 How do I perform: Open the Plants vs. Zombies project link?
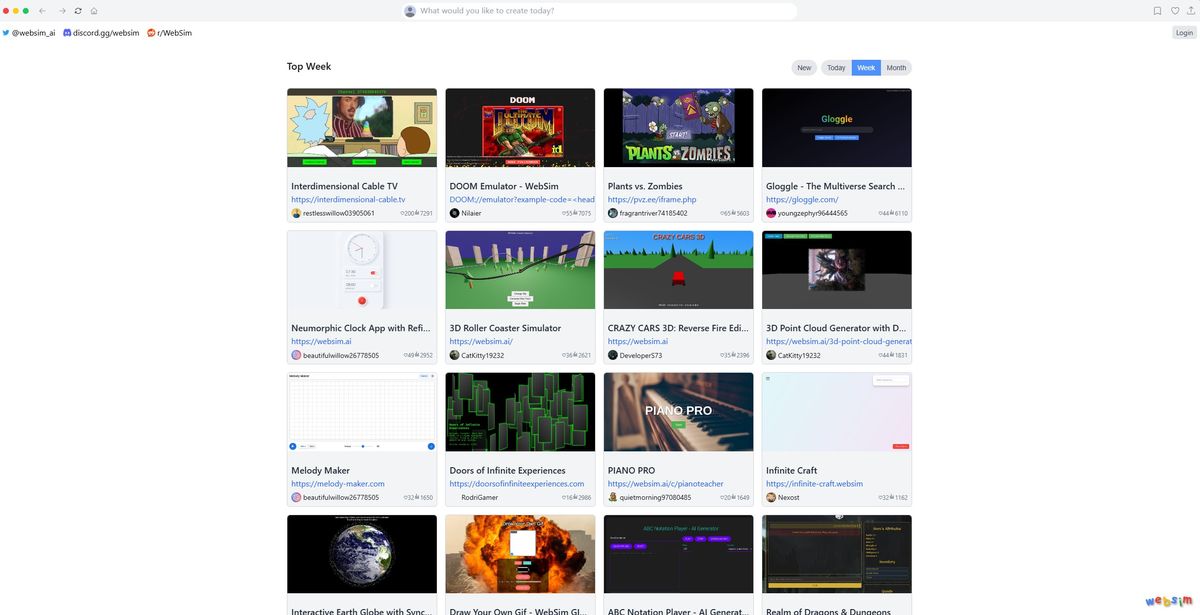click(643, 186)
